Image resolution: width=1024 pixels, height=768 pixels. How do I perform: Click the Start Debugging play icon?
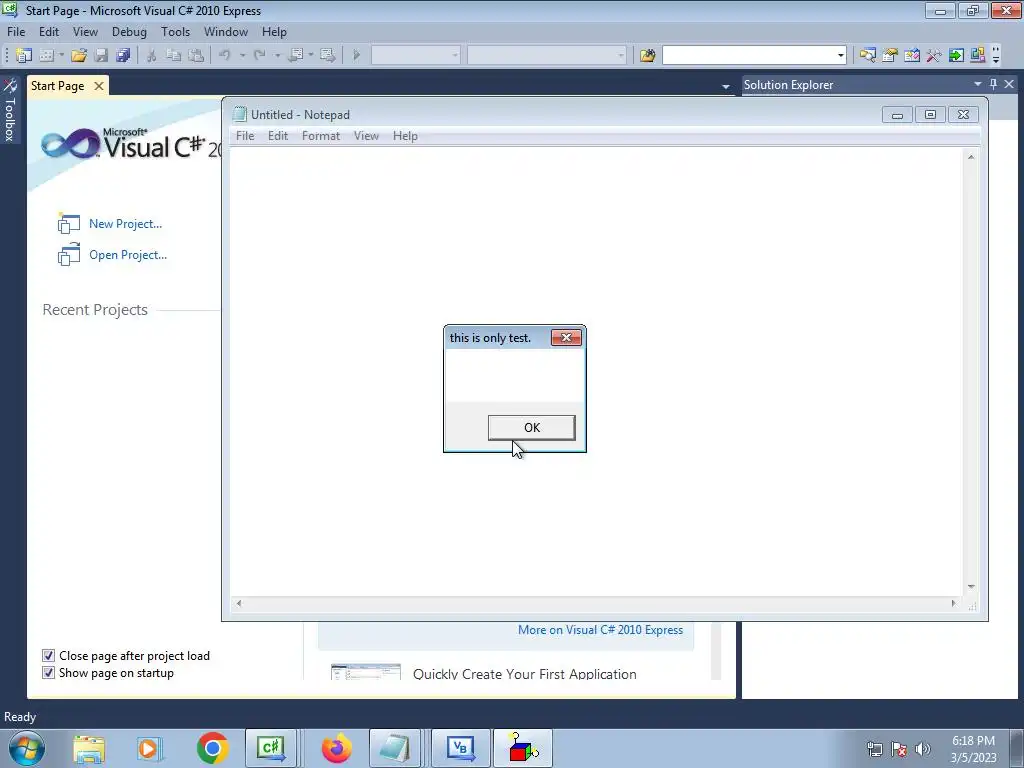point(357,56)
